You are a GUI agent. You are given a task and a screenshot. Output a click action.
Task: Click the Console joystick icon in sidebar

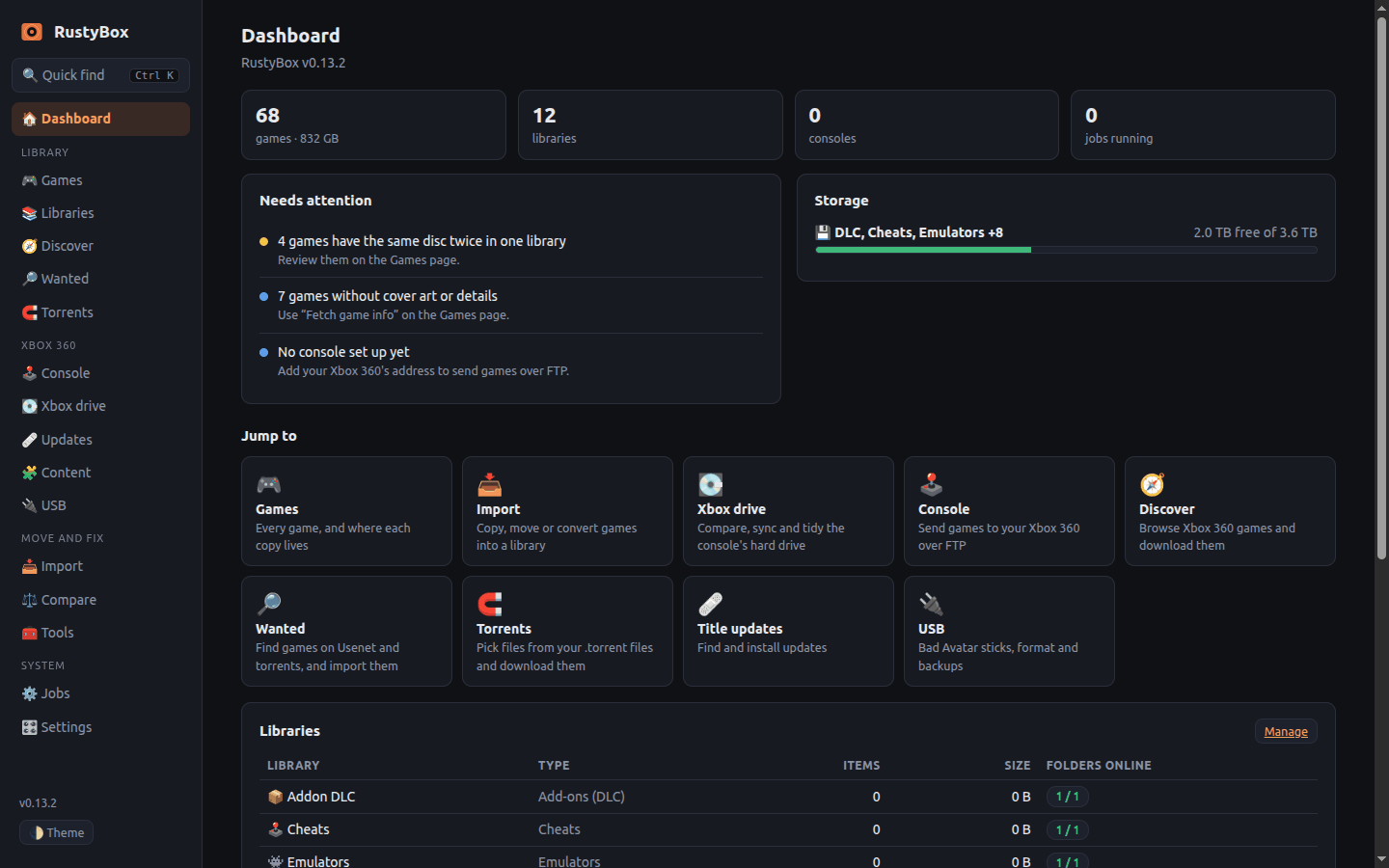point(30,373)
